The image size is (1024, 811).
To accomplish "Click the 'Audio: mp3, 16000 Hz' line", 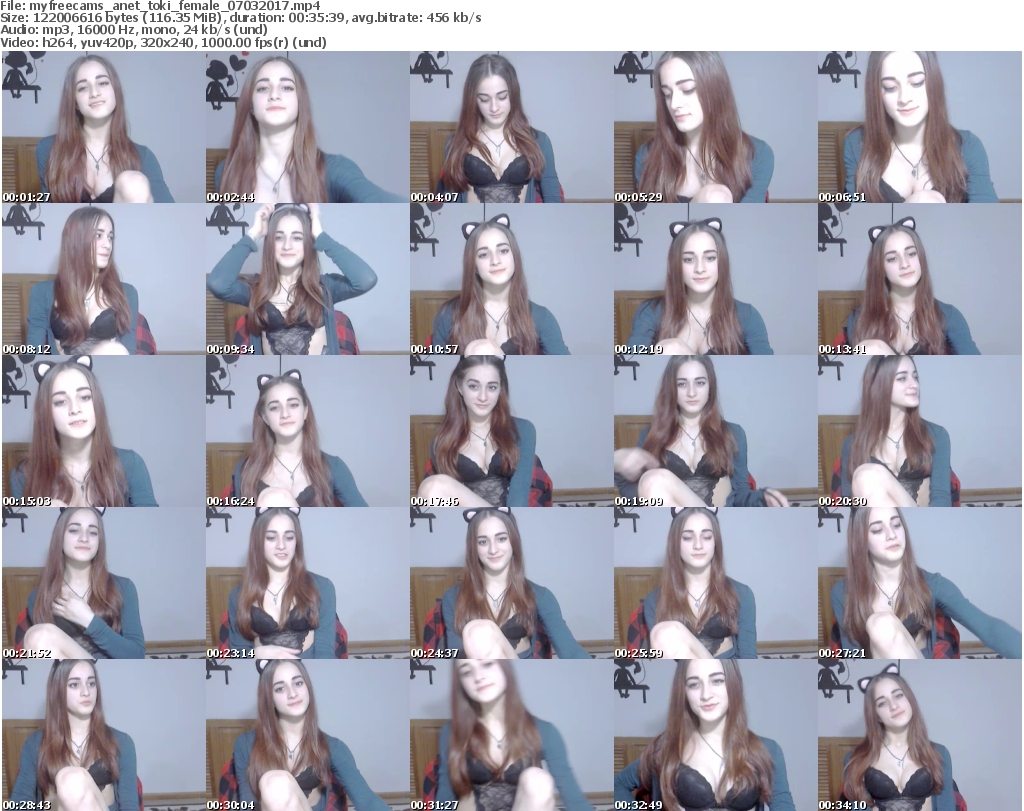I will tap(134, 30).
